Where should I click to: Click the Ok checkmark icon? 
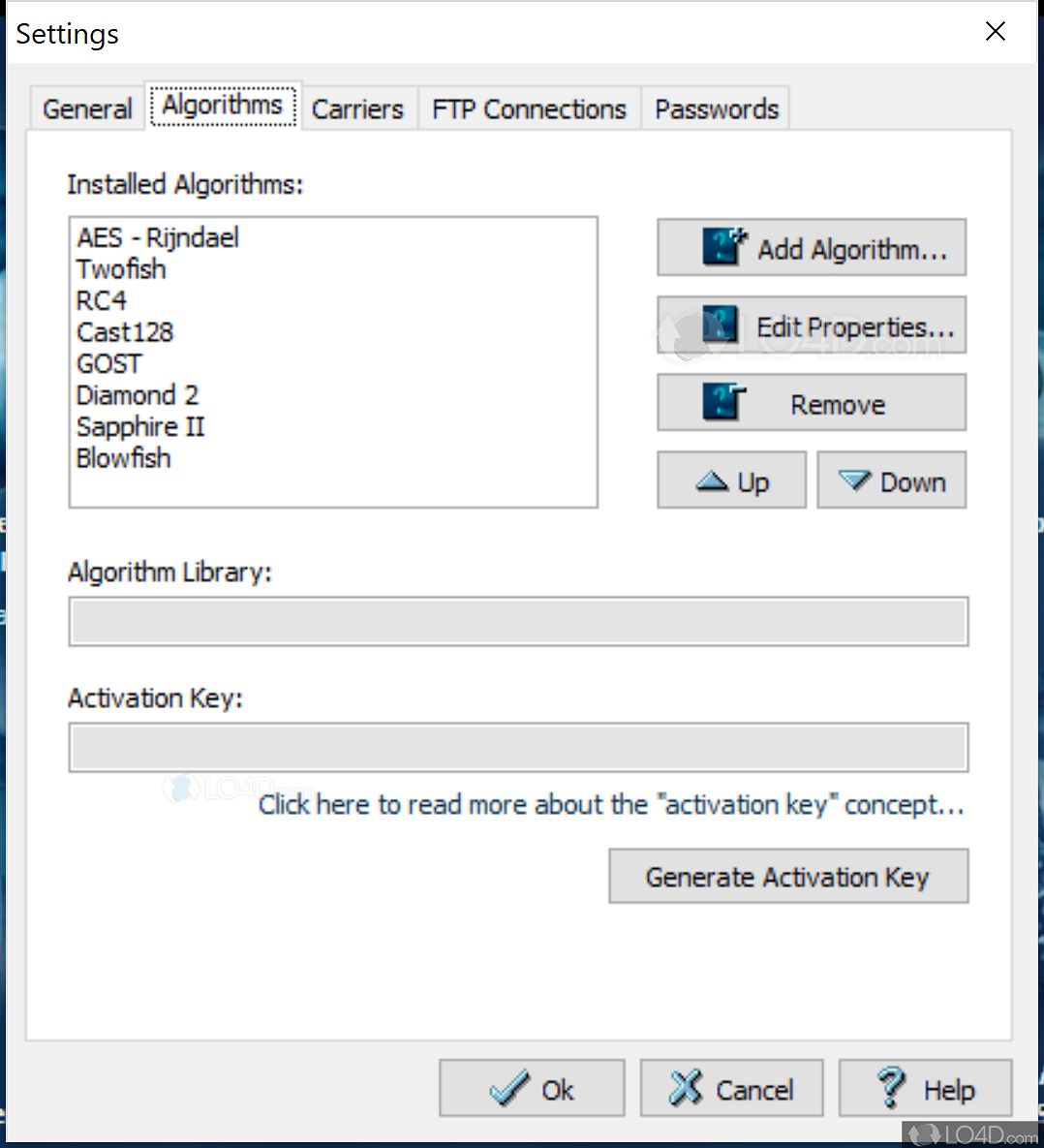click(509, 1089)
